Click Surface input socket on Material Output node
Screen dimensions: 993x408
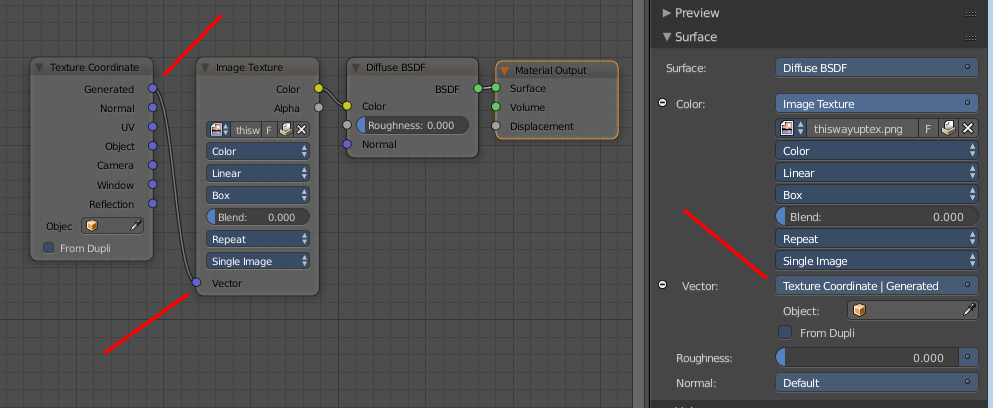pyautogui.click(x=496, y=87)
